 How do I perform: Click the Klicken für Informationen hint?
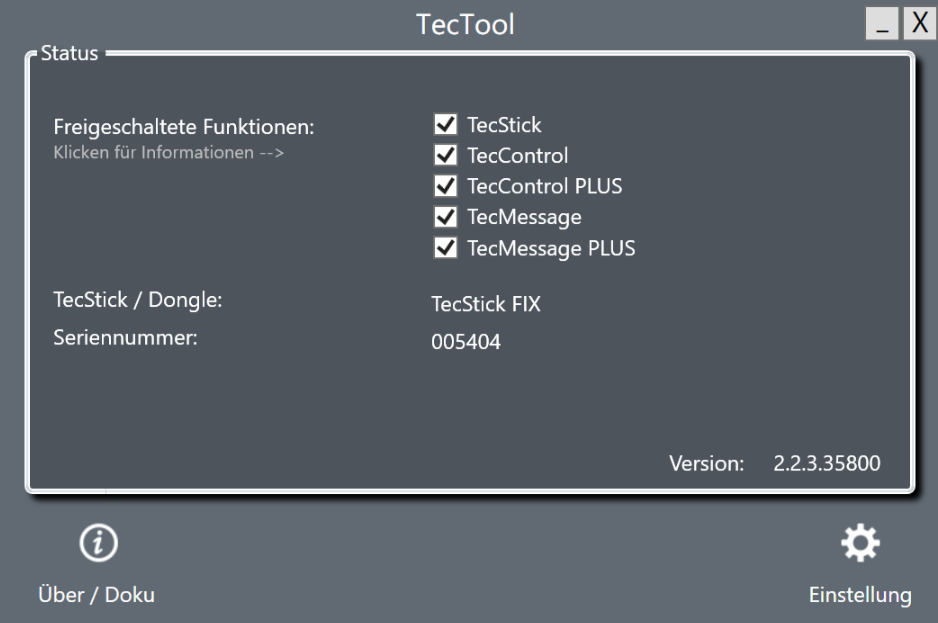[x=169, y=153]
